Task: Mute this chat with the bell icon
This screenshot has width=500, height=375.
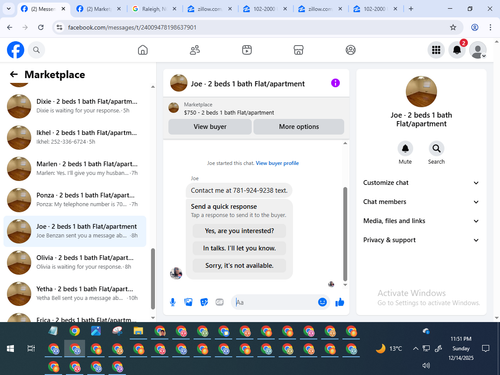Action: click(405, 149)
